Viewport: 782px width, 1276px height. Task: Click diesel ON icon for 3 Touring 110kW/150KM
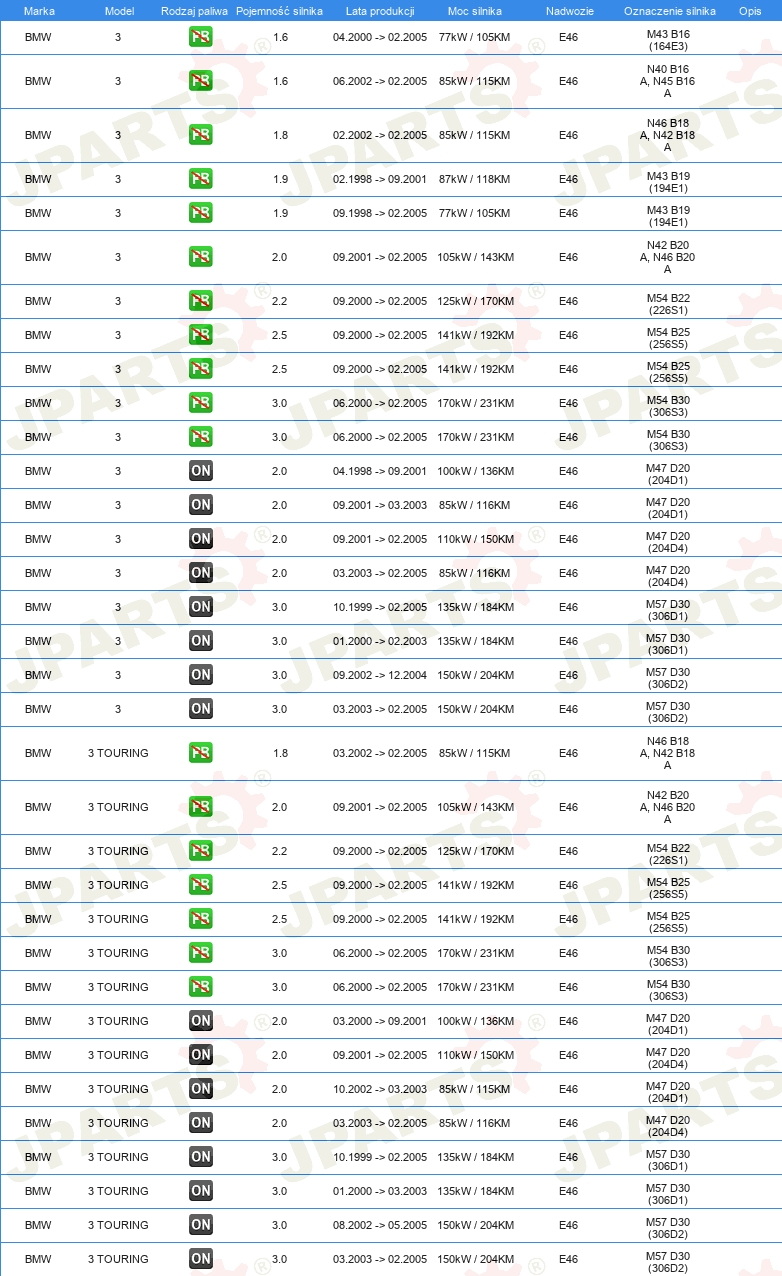tap(201, 1055)
